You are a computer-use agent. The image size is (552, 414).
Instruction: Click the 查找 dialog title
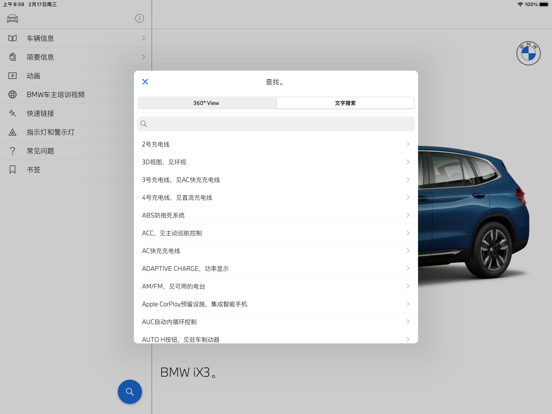pyautogui.click(x=275, y=82)
